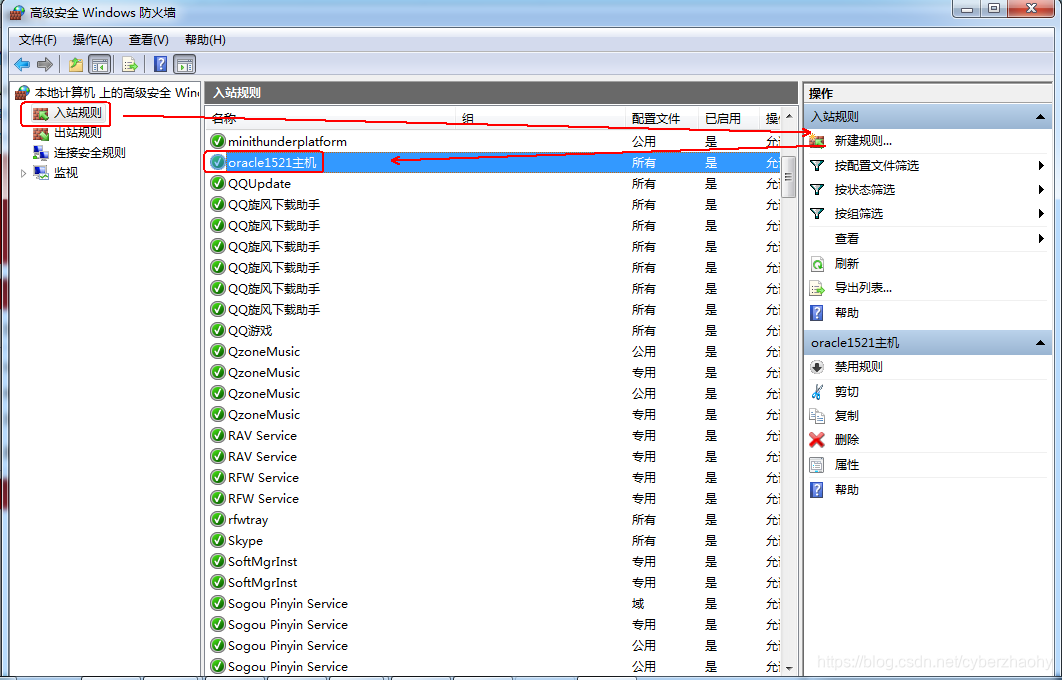
Task: Open the 操作(A) menu
Action: click(93, 40)
